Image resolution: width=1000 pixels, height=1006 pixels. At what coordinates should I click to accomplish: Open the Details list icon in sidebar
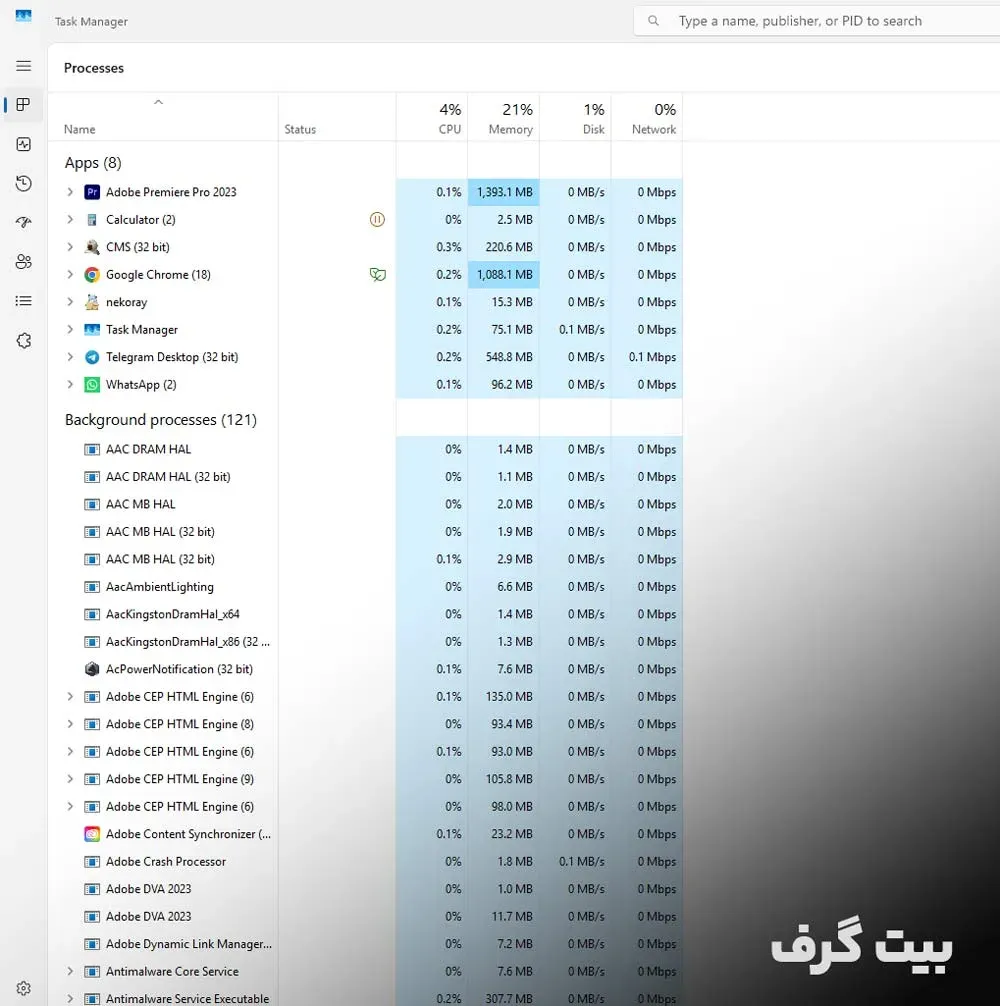click(x=24, y=301)
